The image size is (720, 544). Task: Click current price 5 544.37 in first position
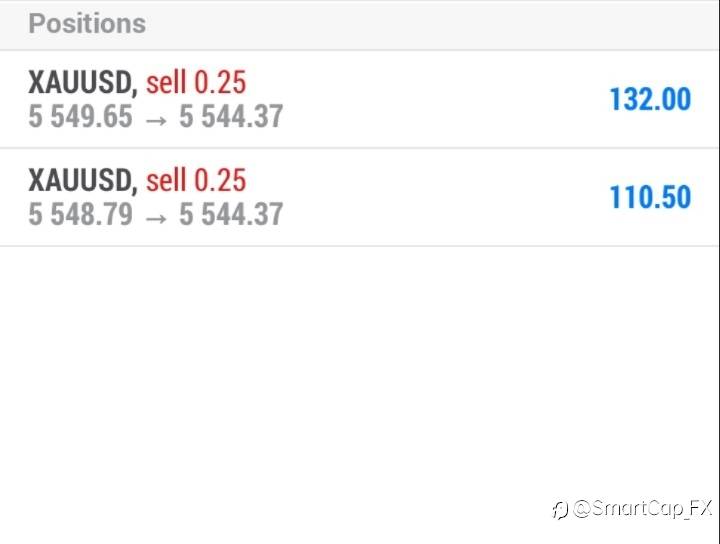coord(231,117)
